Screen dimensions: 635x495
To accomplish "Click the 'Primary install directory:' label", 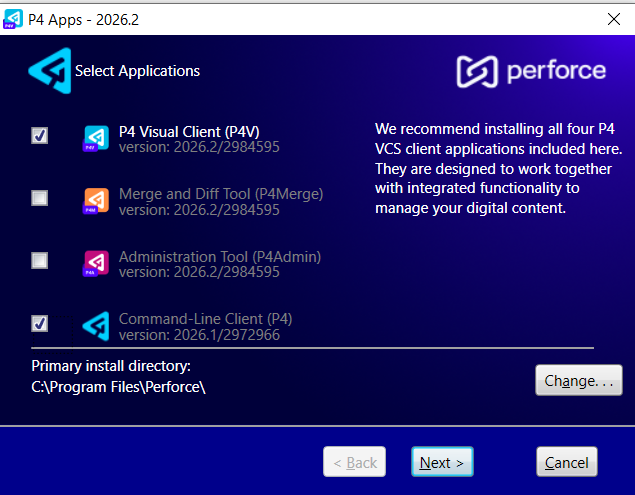I will [111, 366].
